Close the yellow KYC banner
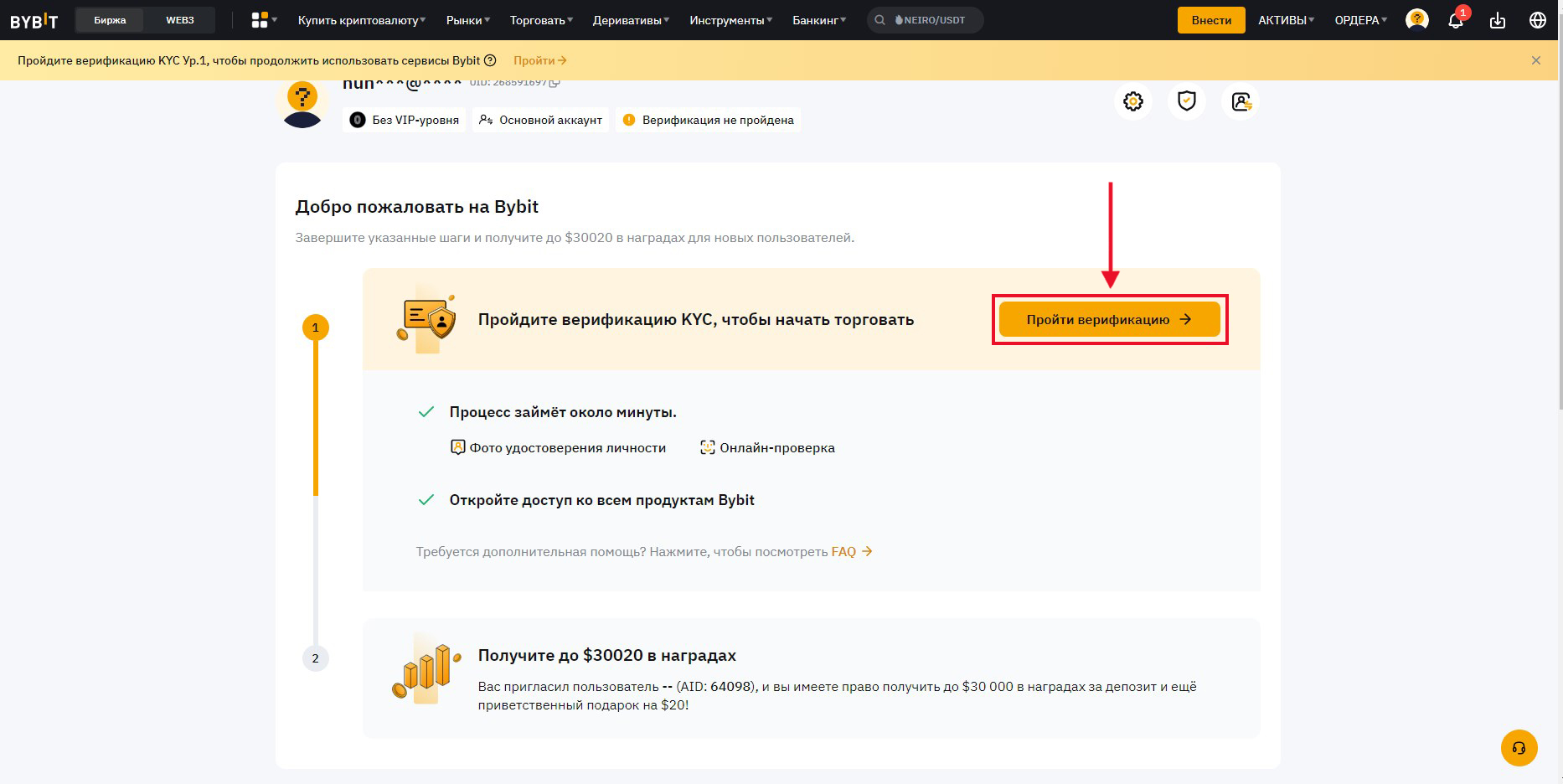1563x784 pixels. pyautogui.click(x=1536, y=60)
